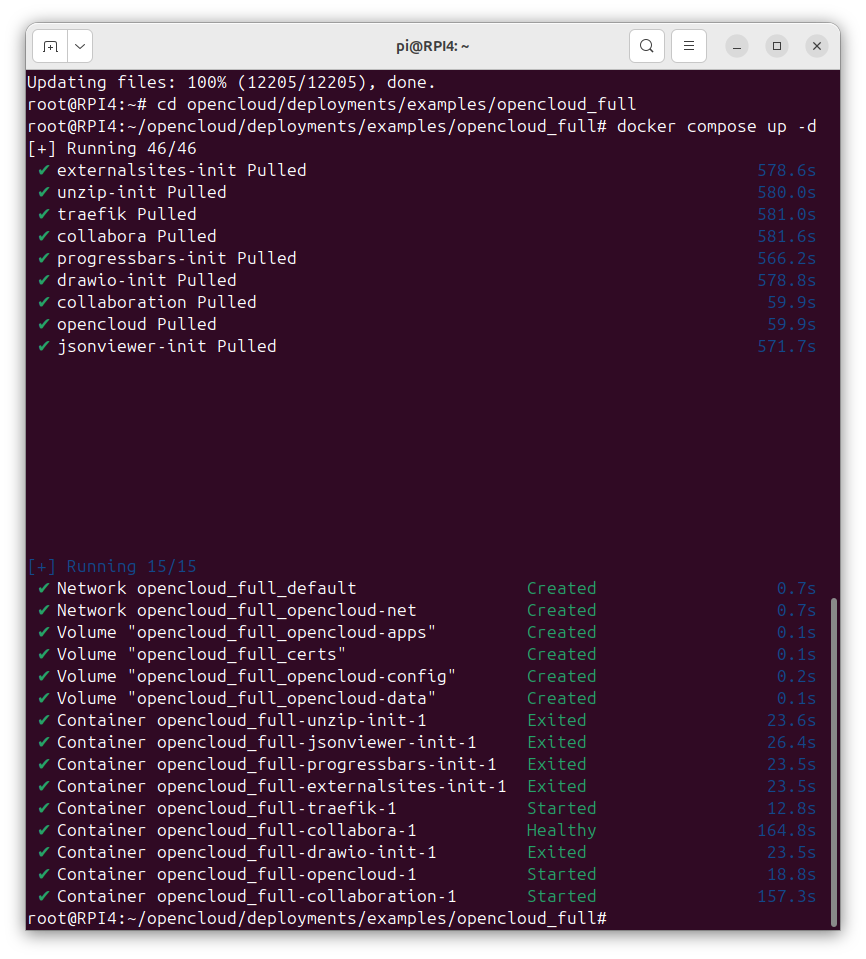
Task: Click the Running 15/15 status line
Action: click(x=112, y=566)
